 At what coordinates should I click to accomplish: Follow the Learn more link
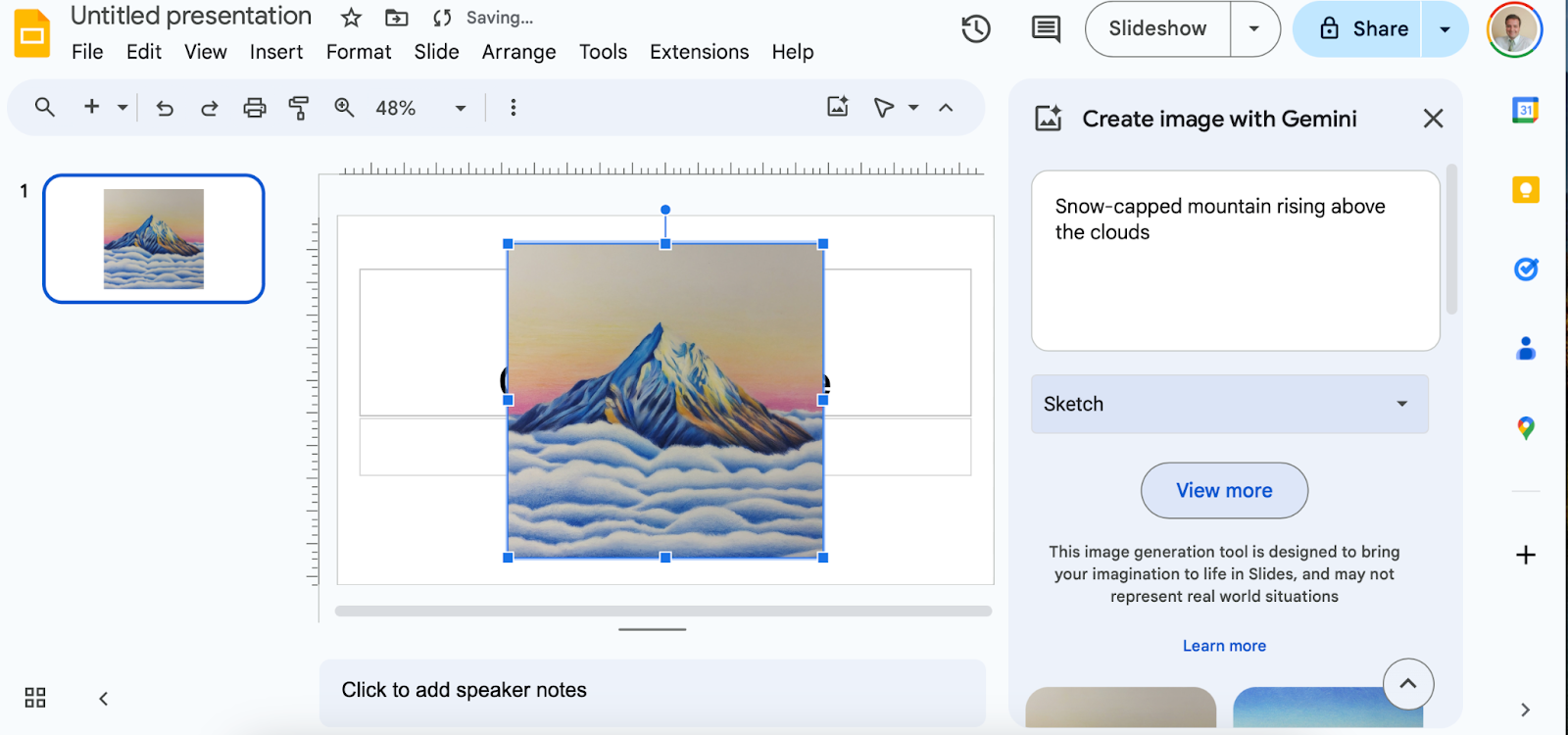1224,646
